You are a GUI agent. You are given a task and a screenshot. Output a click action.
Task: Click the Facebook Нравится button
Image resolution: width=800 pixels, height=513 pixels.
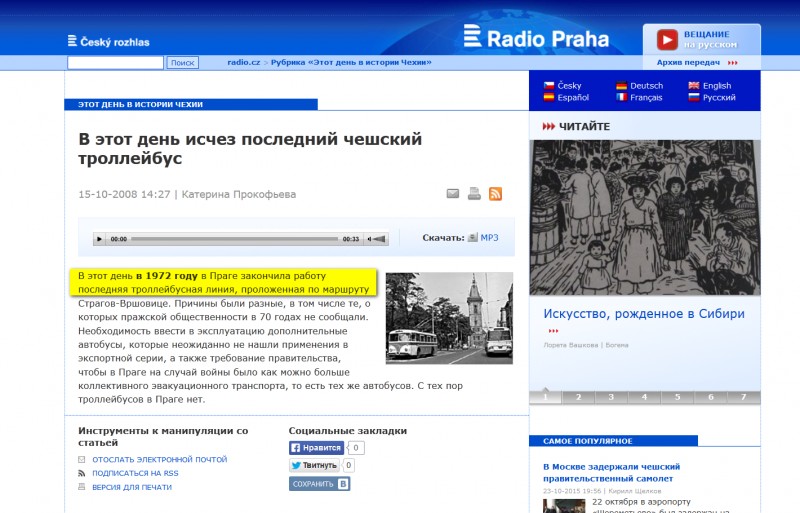(317, 448)
